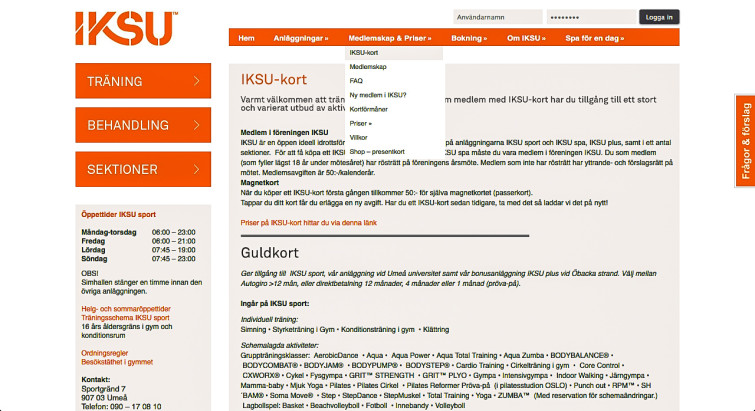The width and height of the screenshot is (755, 411).
Task: Expand the Spa för en dag menu
Action: click(595, 38)
